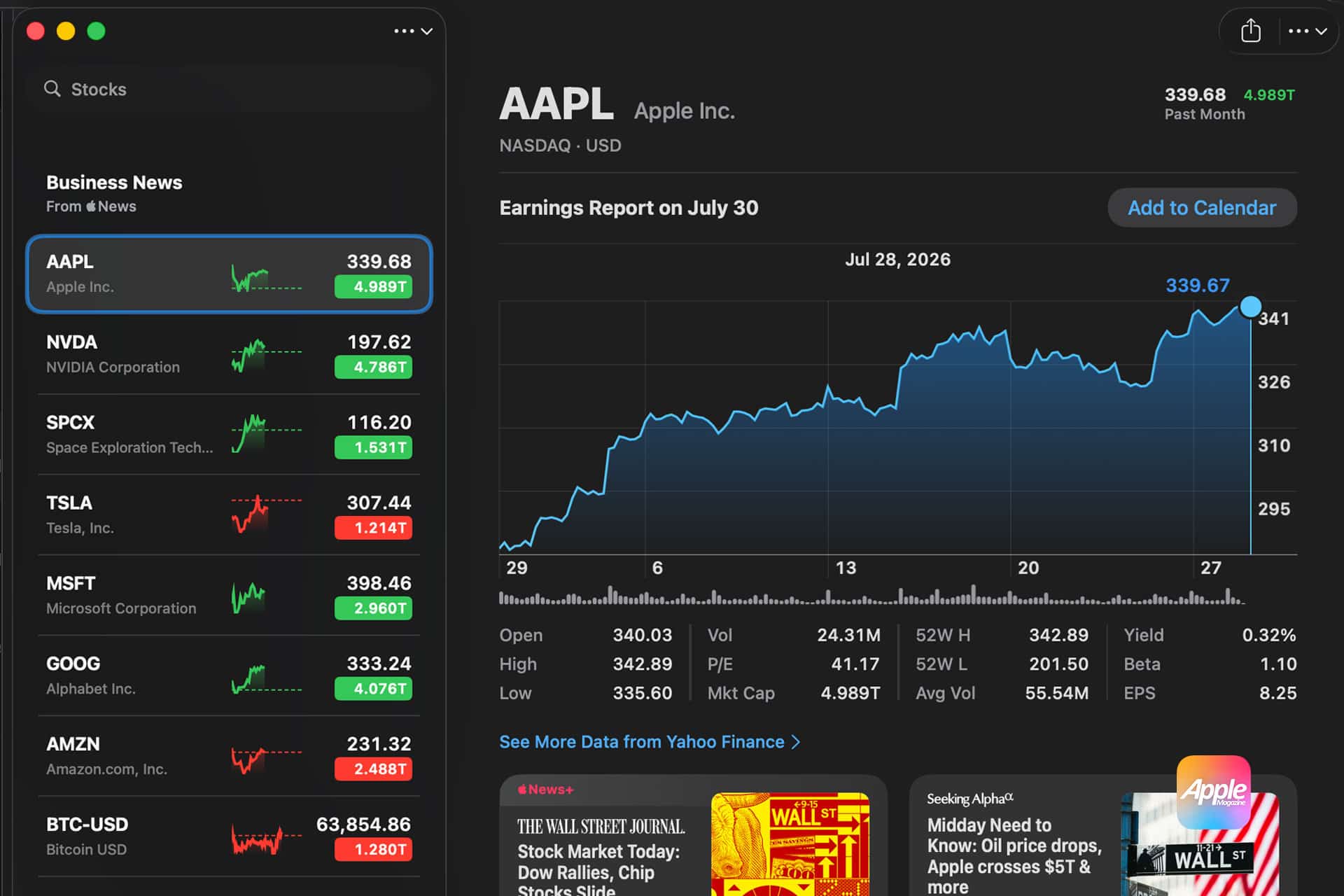Click the WSJ article bull illustration thumbnail
The height and width of the screenshot is (896, 1344).
(790, 844)
